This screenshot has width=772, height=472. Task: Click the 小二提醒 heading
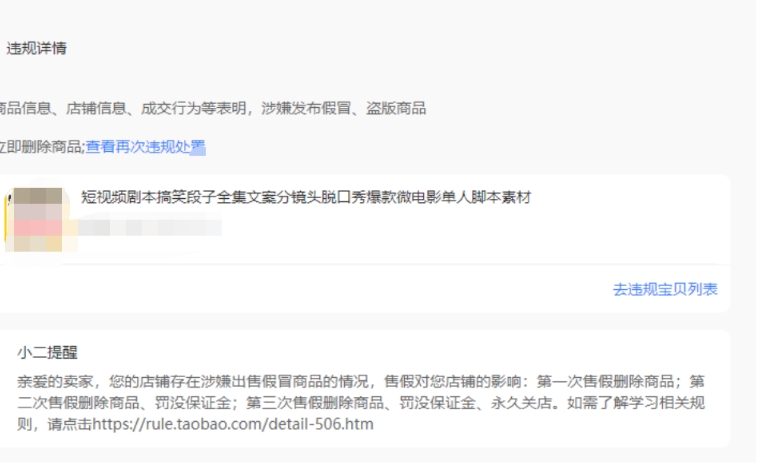[x=48, y=353]
